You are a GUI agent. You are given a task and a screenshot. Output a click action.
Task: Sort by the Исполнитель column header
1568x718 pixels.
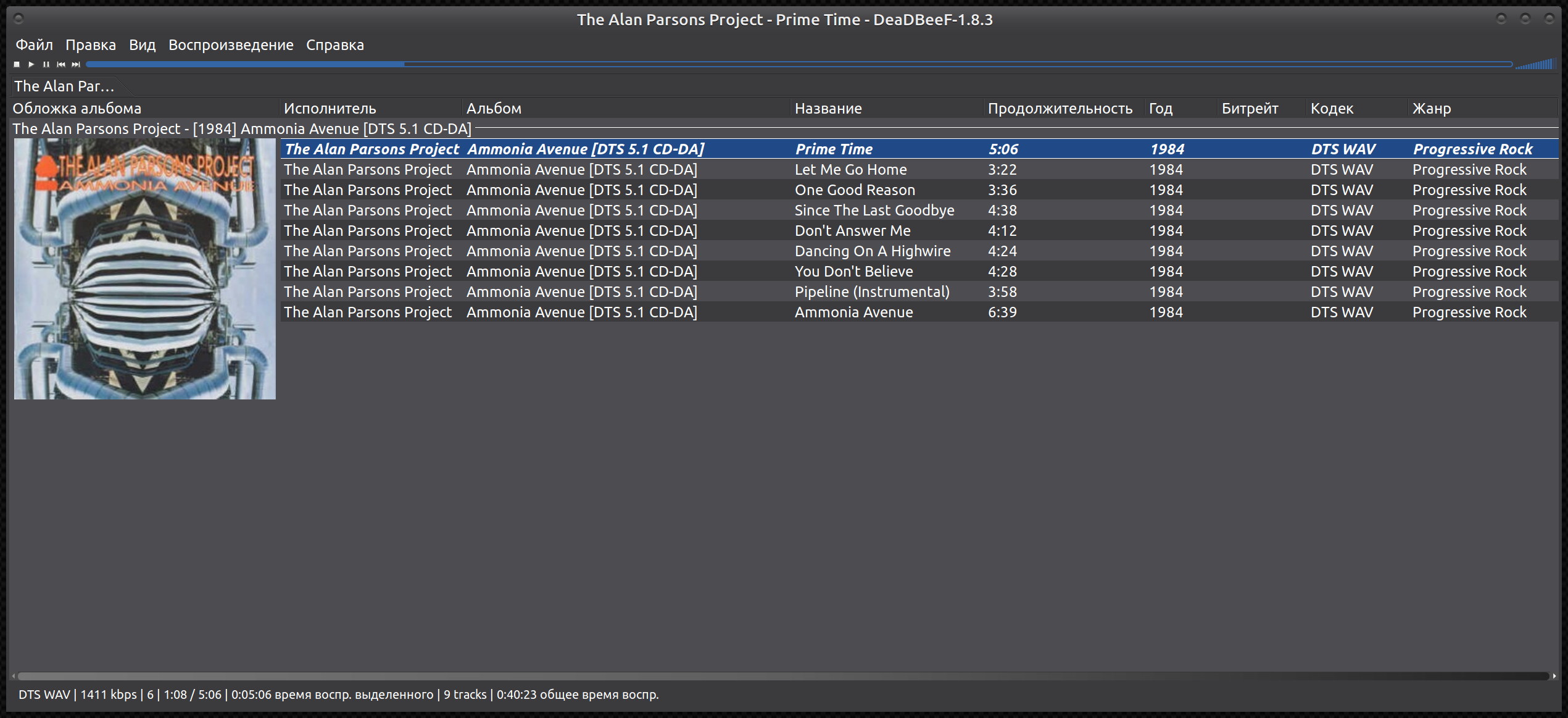(370, 109)
